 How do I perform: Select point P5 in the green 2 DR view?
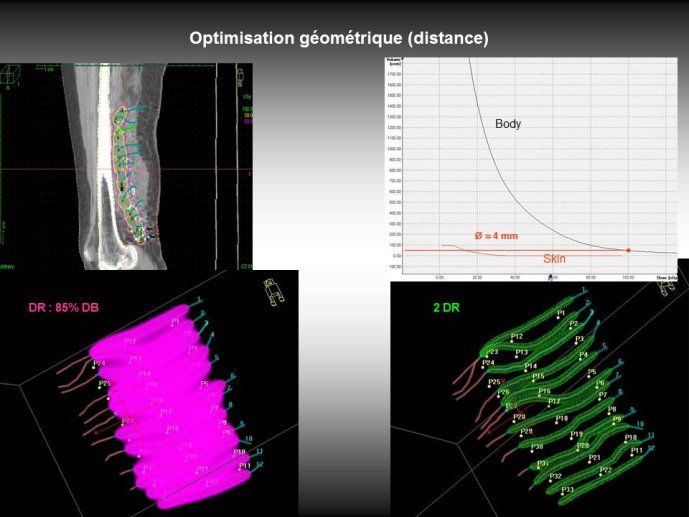[591, 372]
